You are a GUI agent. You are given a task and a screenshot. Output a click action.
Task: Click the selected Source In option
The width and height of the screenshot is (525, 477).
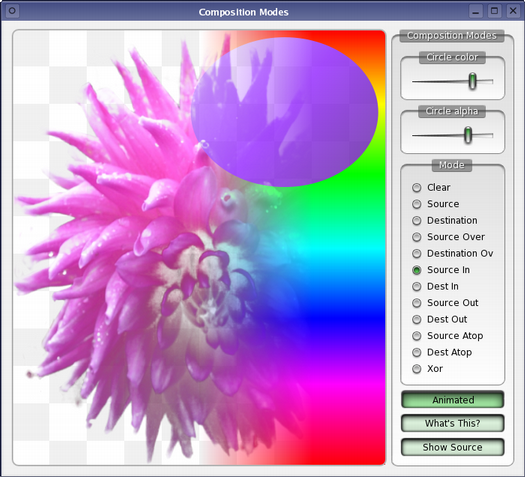point(441,270)
